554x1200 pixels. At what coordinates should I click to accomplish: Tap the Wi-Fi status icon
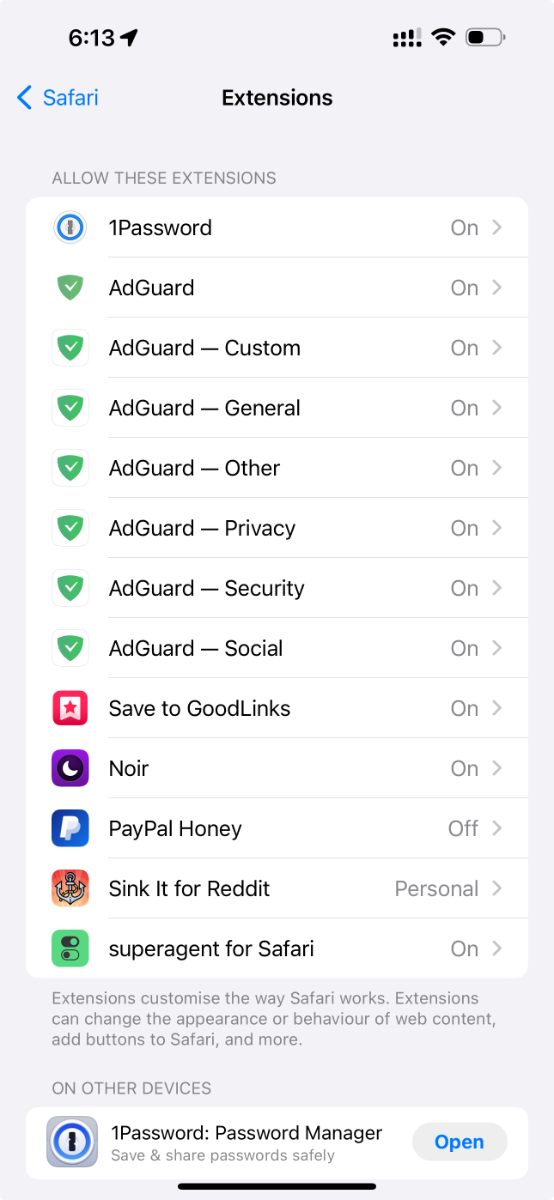(x=443, y=38)
